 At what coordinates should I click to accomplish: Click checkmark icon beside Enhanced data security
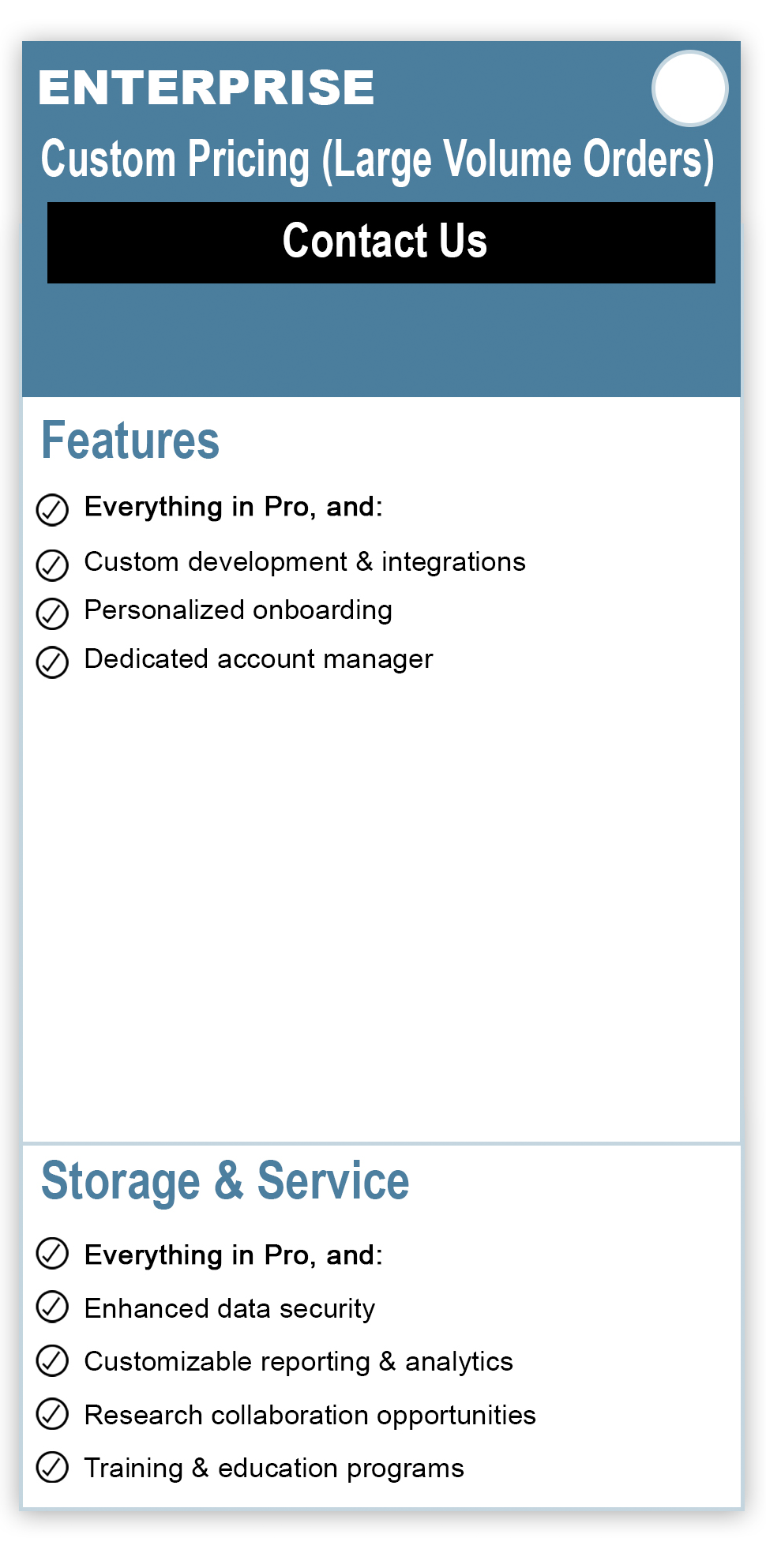tap(53, 1307)
